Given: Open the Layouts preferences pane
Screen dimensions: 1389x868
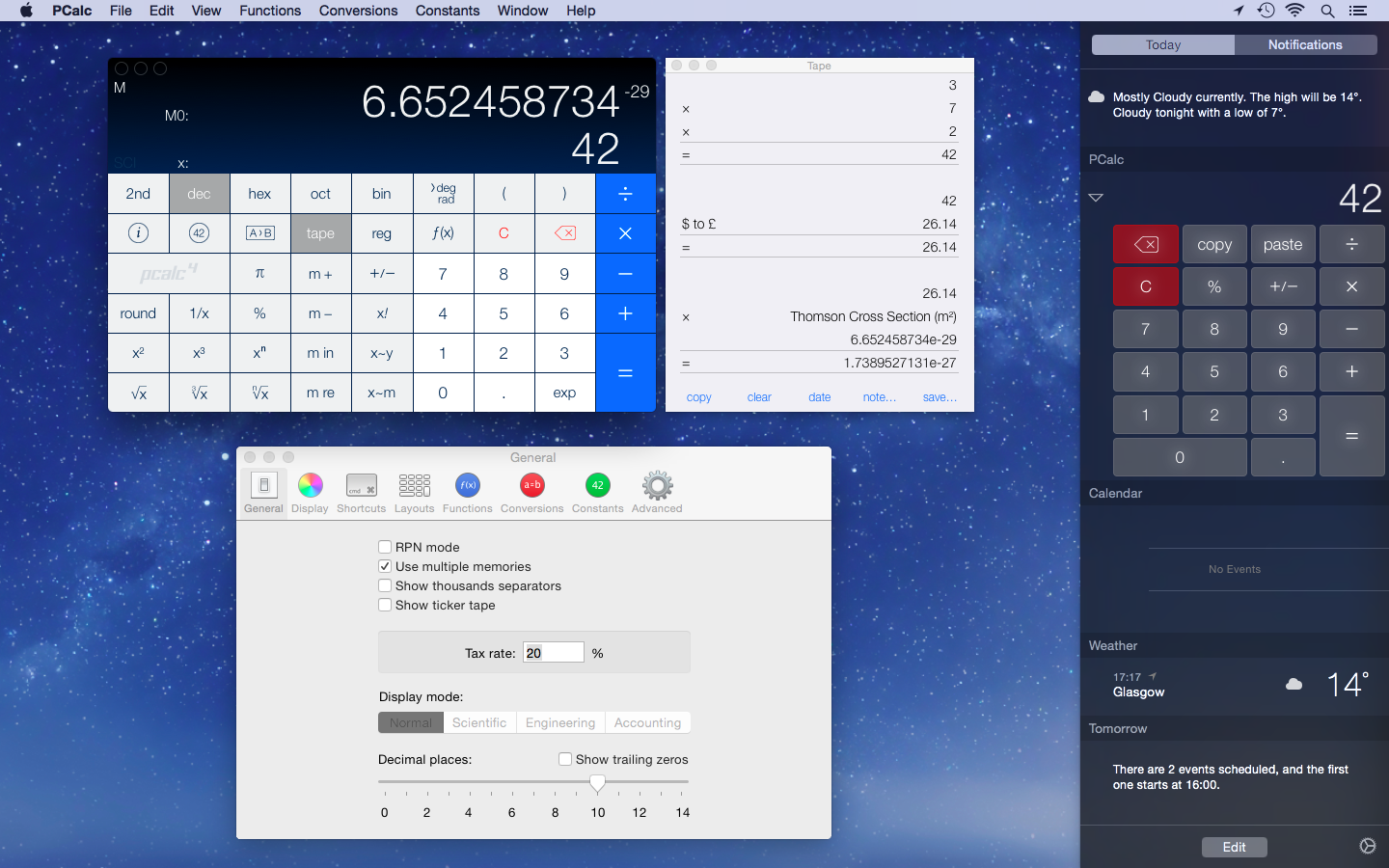Looking at the screenshot, I should coord(414,492).
